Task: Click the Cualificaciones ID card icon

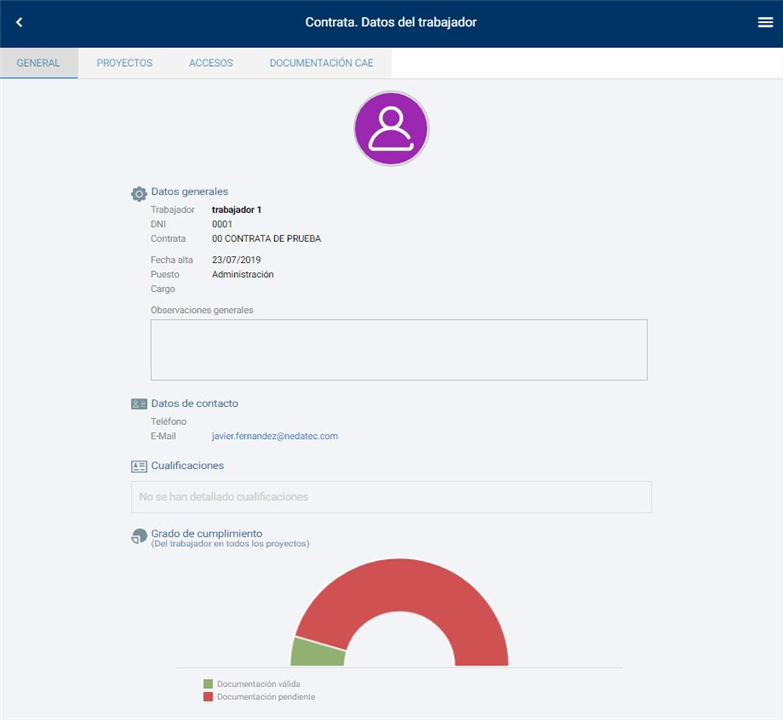Action: [139, 466]
